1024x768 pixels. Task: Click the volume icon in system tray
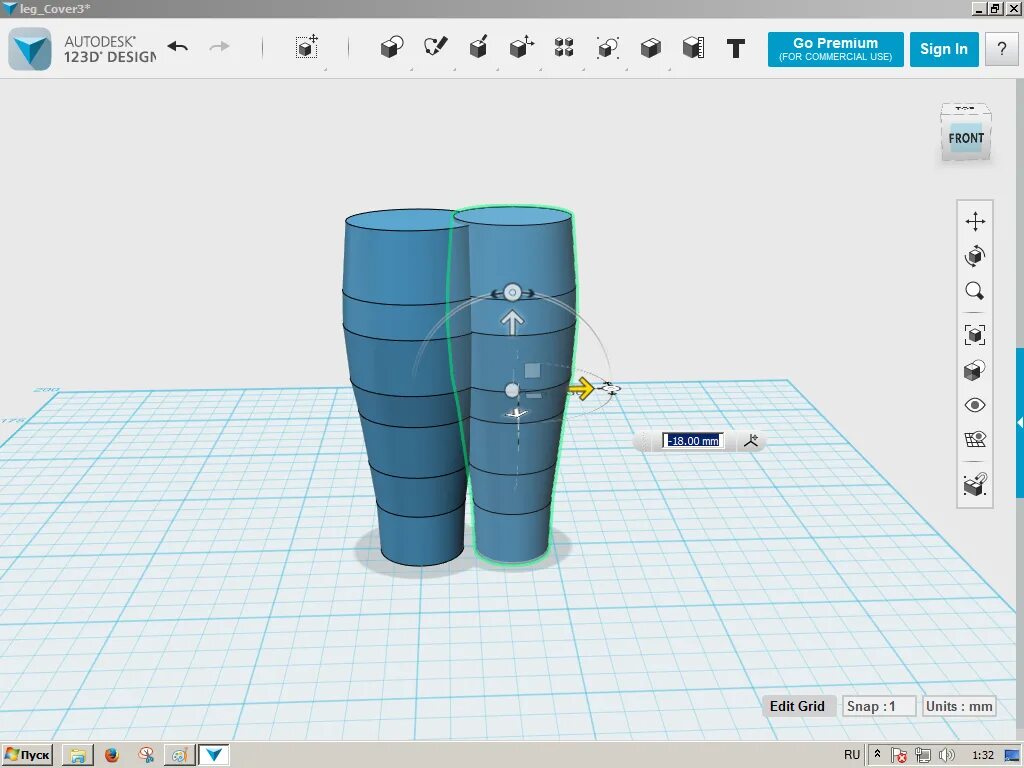coord(946,756)
